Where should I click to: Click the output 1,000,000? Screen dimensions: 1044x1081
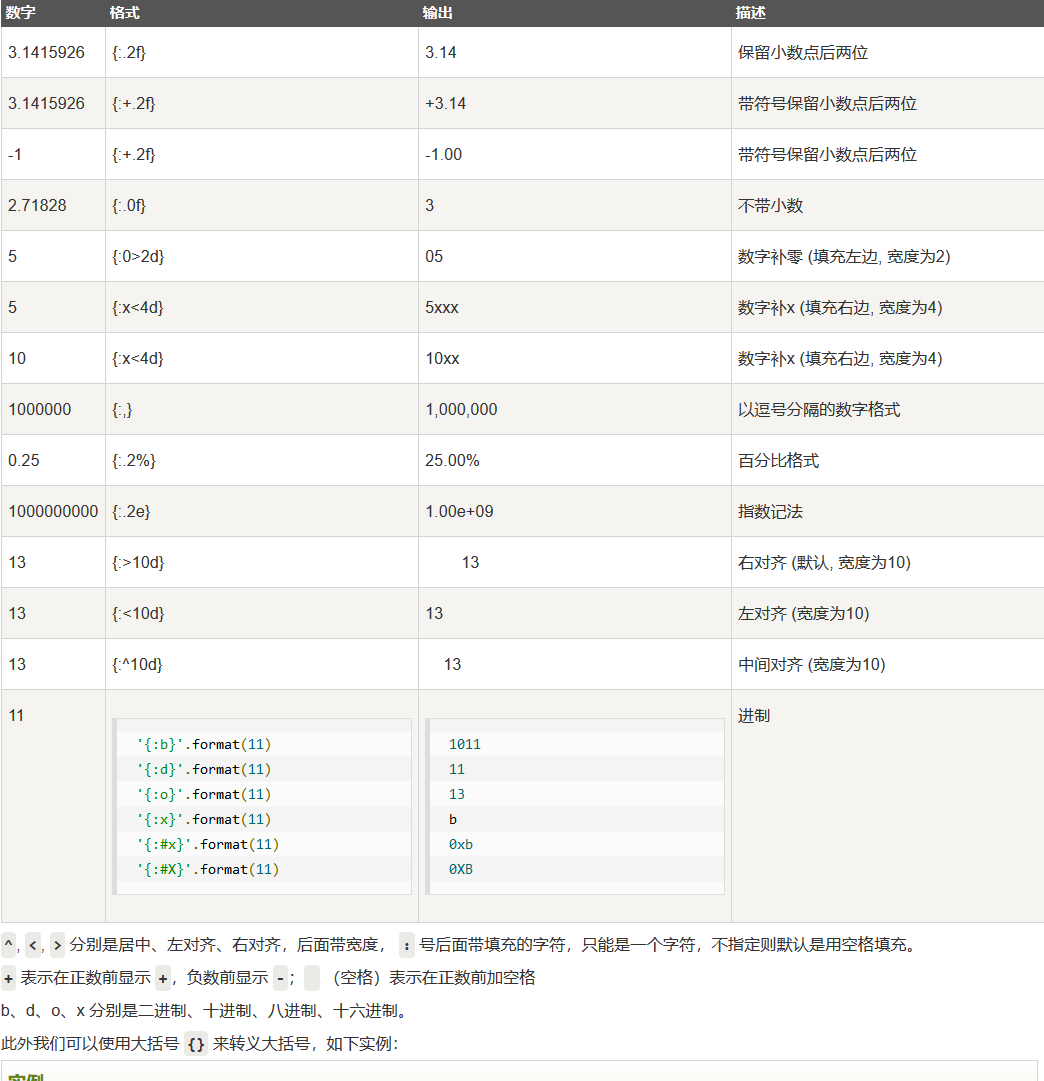[x=461, y=410]
